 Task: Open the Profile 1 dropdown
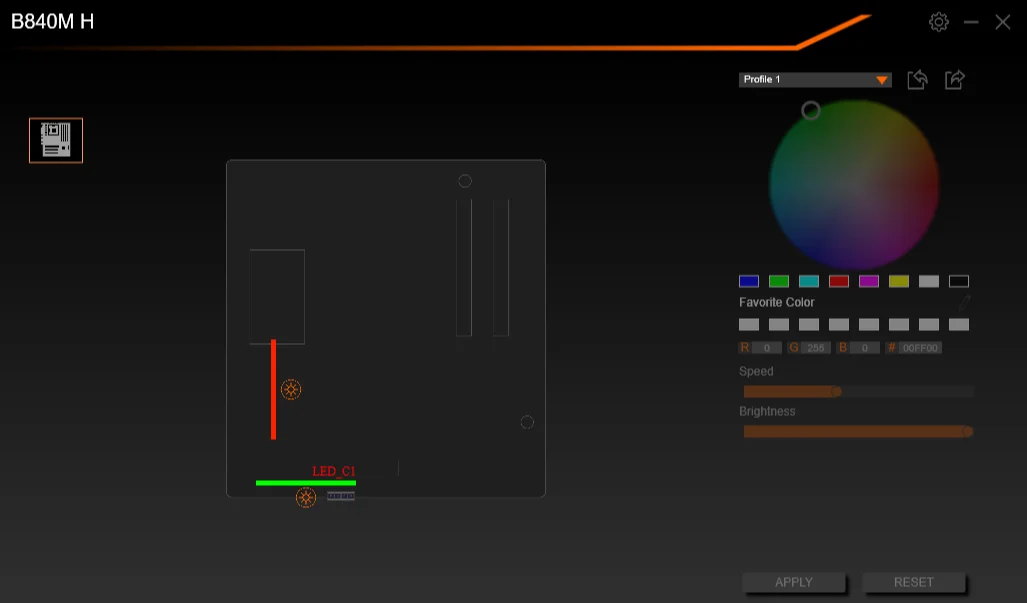pyautogui.click(x=815, y=79)
